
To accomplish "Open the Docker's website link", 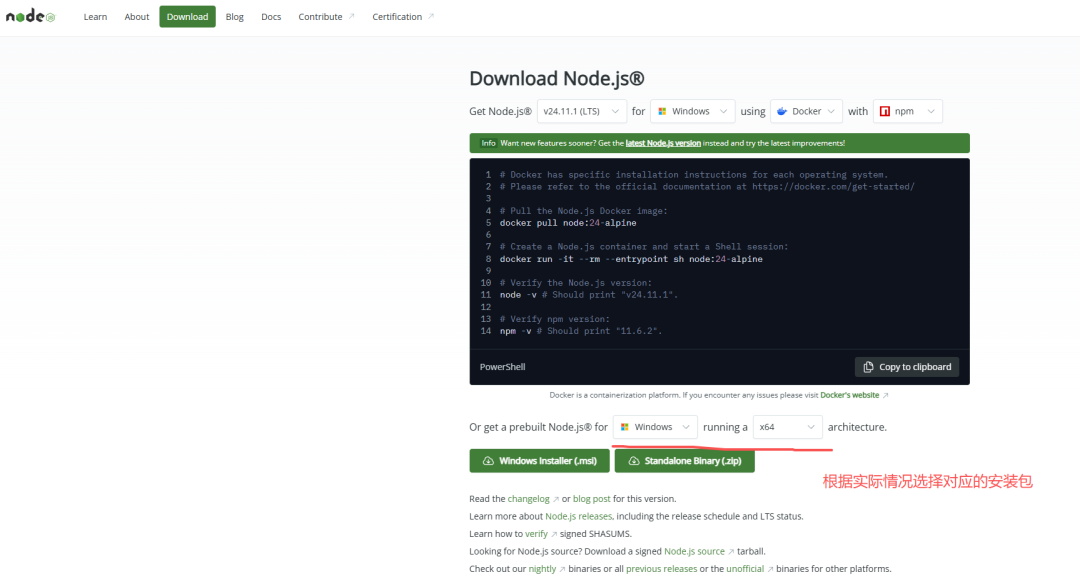I will [851, 395].
